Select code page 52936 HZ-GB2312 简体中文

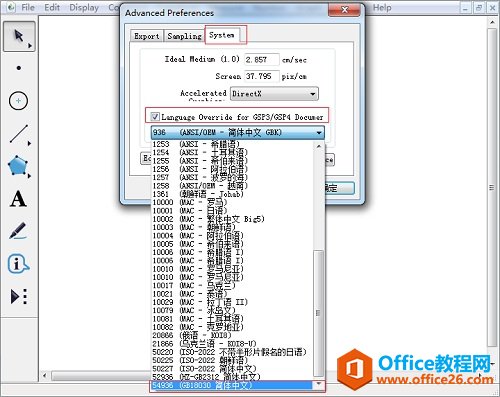tap(232, 377)
